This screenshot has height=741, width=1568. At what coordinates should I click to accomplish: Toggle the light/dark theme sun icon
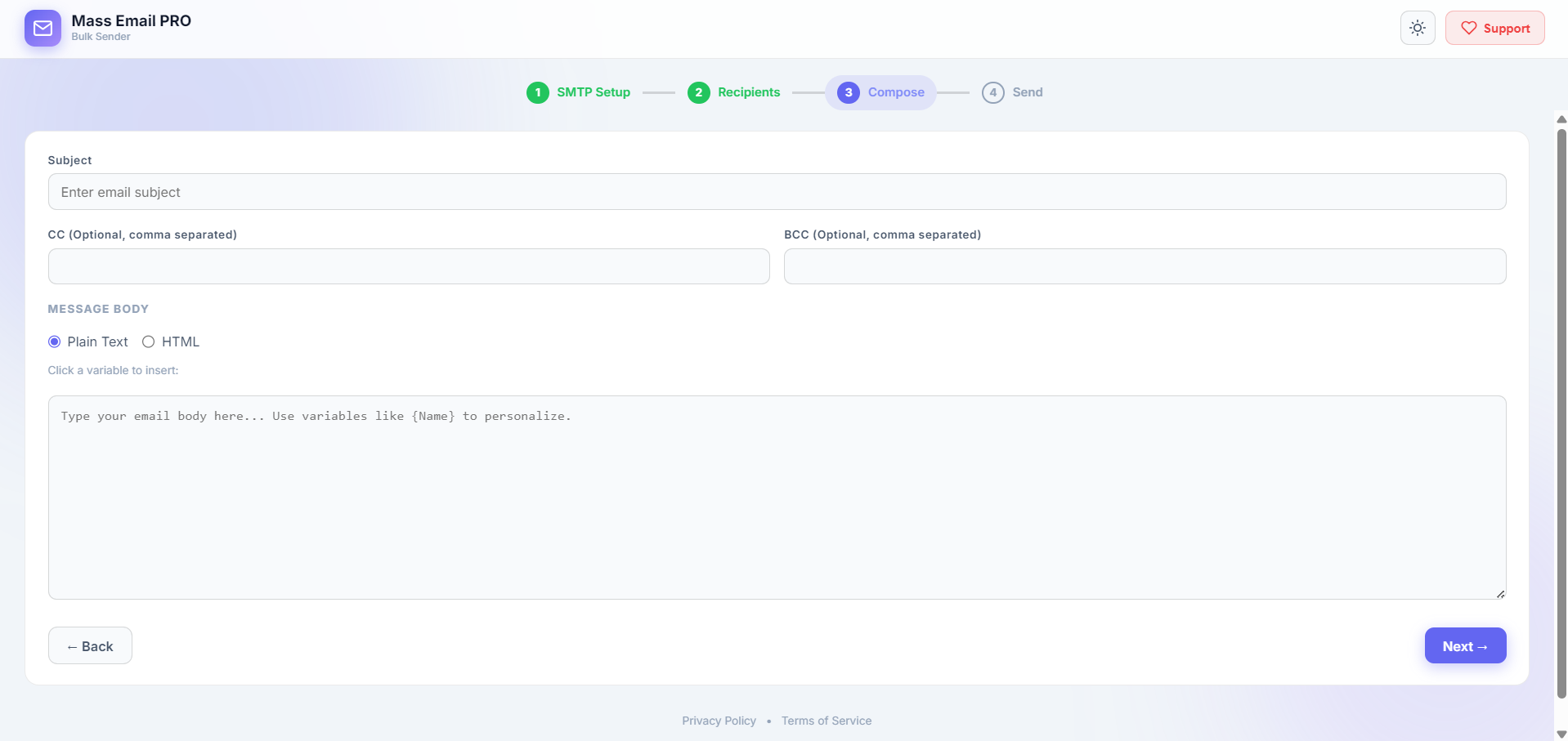coord(1418,28)
